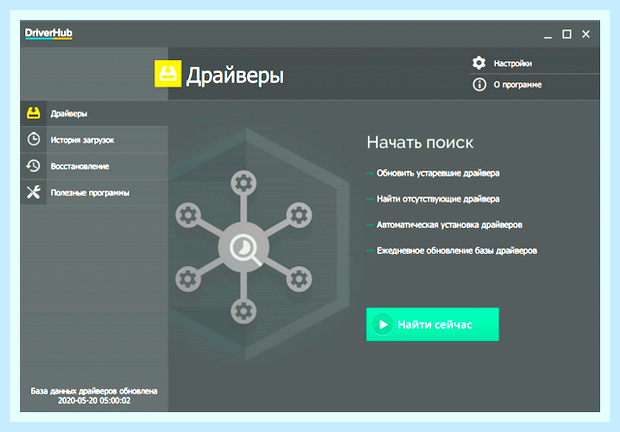Click the play icon on Найти сейчас
Image resolution: width=620 pixels, height=432 pixels.
383,324
